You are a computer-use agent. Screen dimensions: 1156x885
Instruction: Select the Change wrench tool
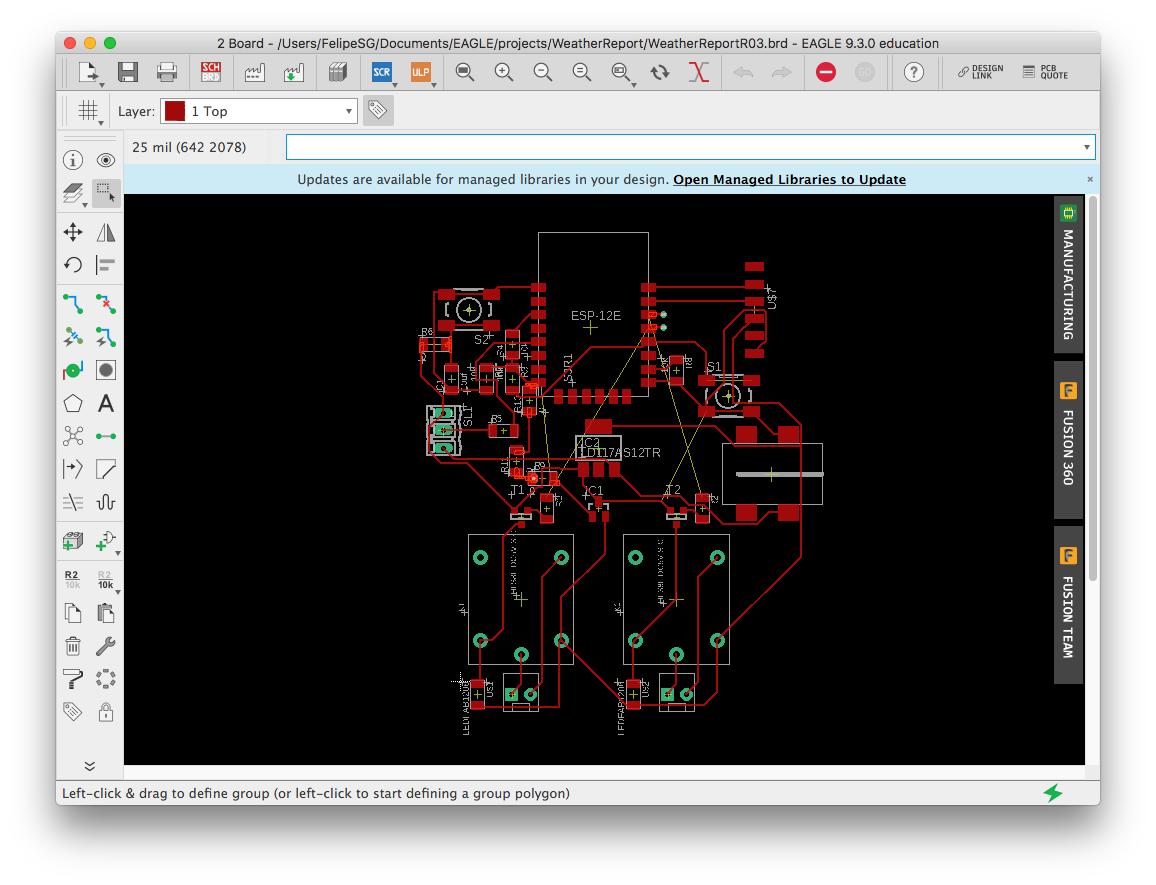106,646
